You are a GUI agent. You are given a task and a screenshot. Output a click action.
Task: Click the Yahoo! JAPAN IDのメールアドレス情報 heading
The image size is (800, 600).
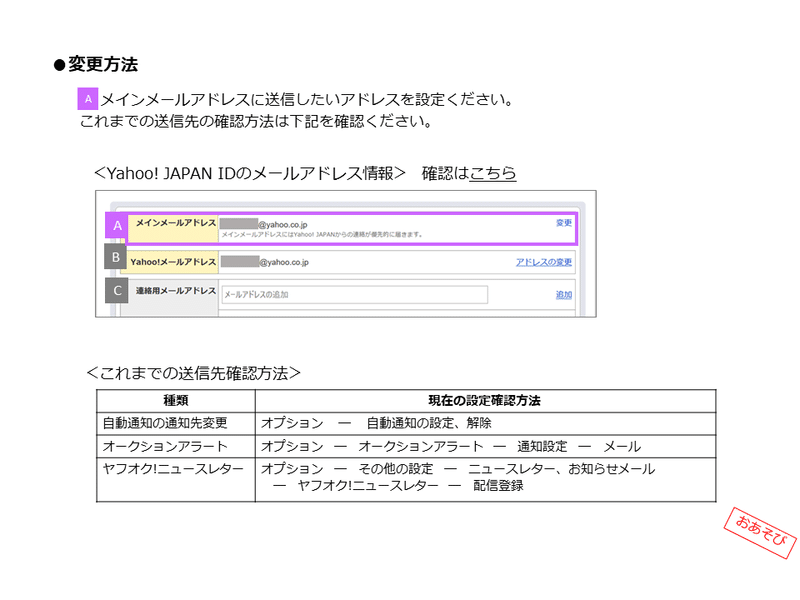250,173
